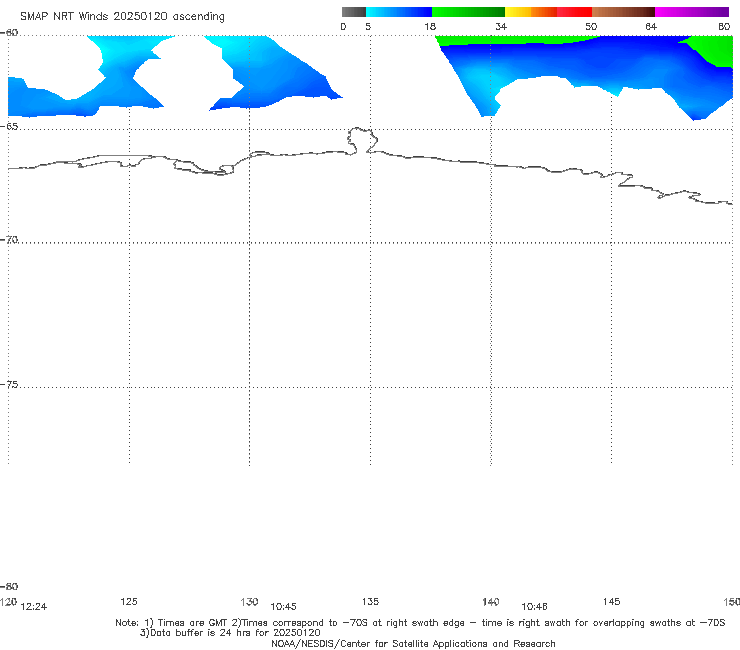The width and height of the screenshot is (740, 650).
Task: Pick the brown segment of the color bar
Action: (623, 12)
